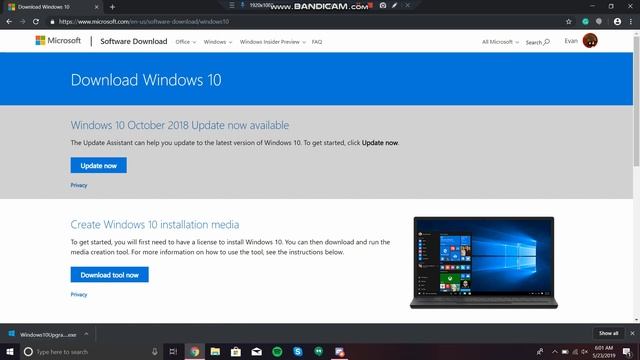Viewport: 640px width, 360px height.
Task: Open the People icon in system tray
Action: (x=540, y=351)
